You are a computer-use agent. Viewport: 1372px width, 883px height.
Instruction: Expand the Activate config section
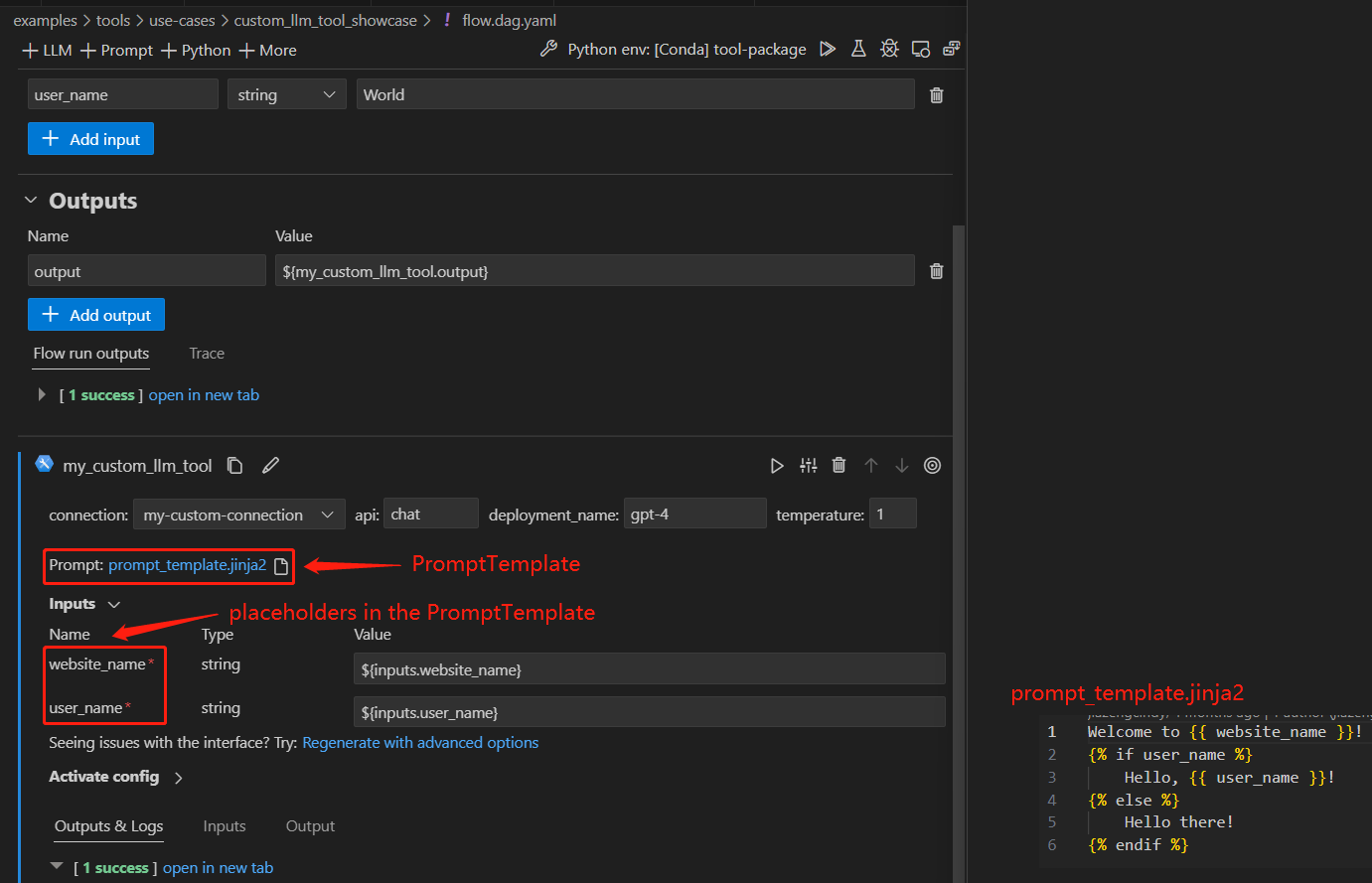click(179, 778)
